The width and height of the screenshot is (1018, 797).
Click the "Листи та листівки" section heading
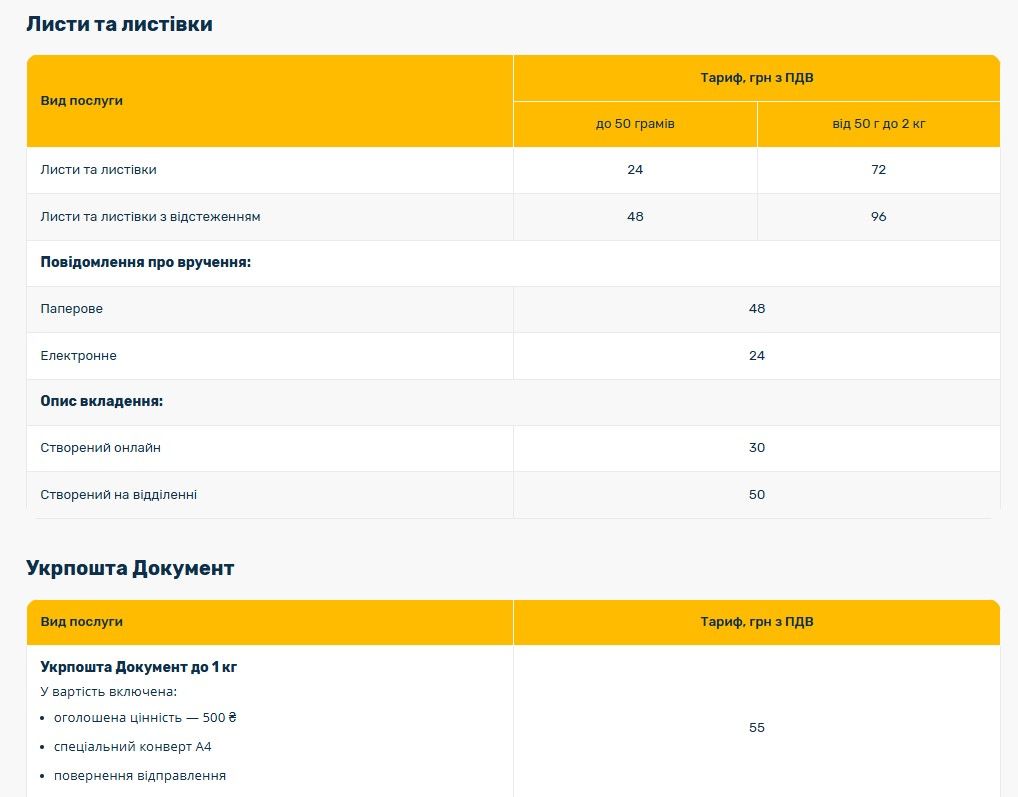pyautogui.click(x=119, y=24)
